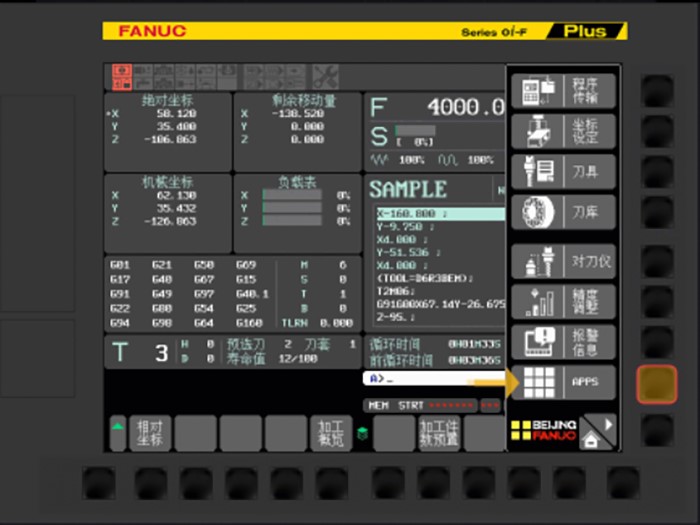
Task: Click the X axis load meter bar
Action: pyautogui.click(x=291, y=195)
